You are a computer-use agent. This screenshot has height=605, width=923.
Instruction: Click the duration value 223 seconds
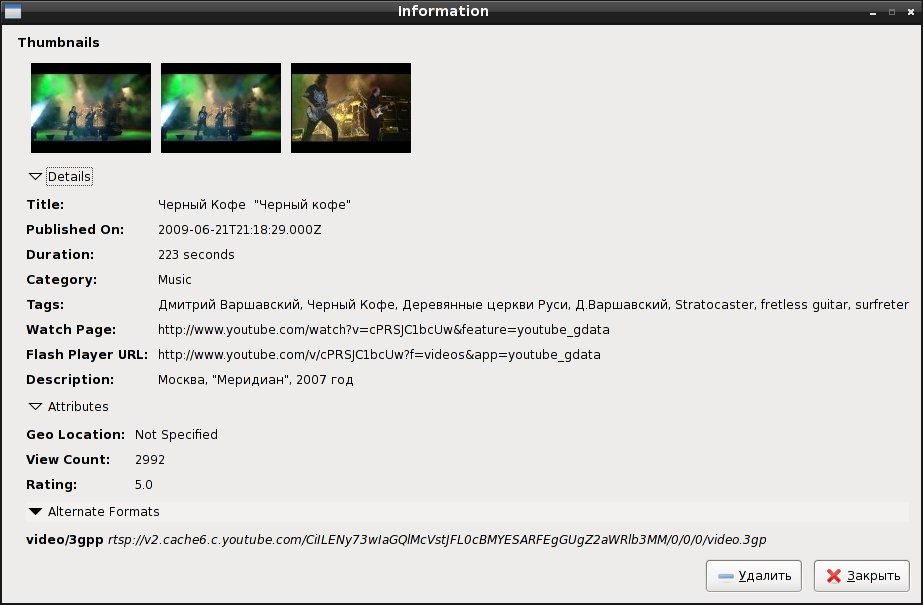click(x=196, y=255)
